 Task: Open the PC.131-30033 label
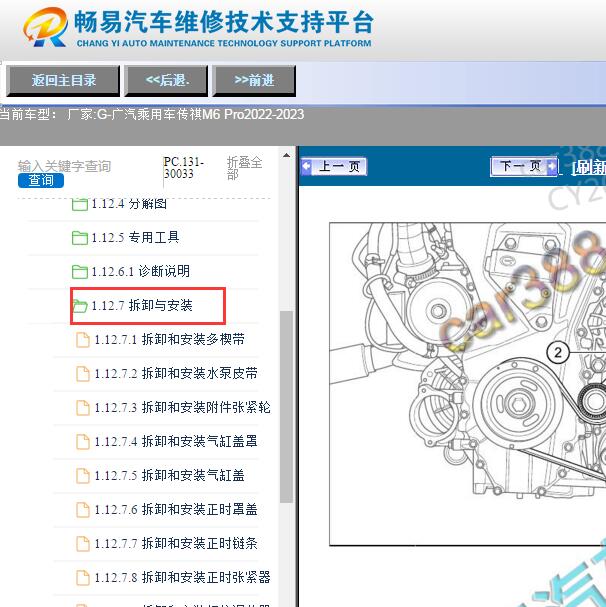pos(184,168)
